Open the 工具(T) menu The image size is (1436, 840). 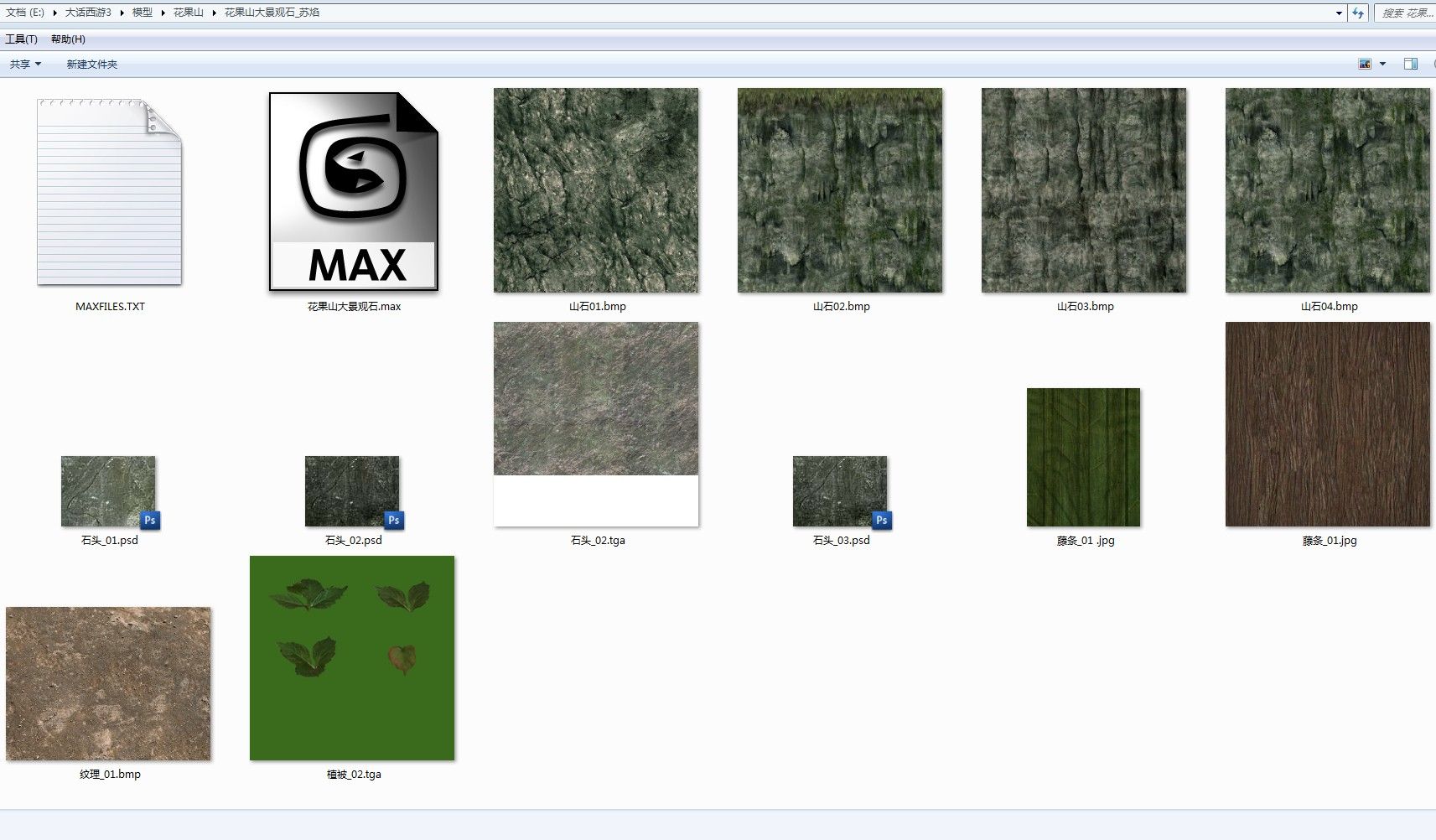point(21,39)
